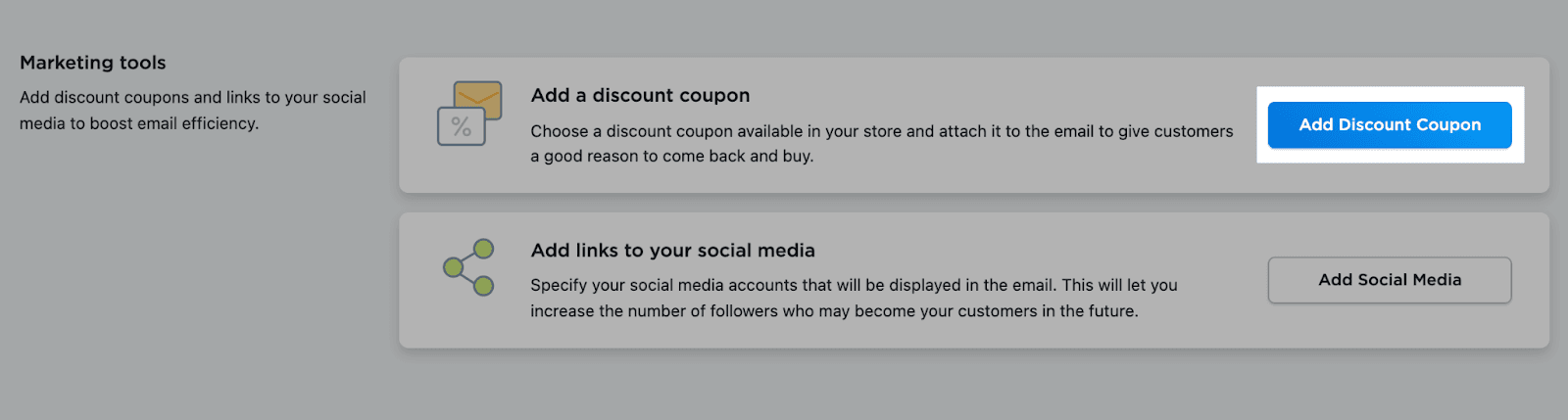Click the "Add links to your social media" title
This screenshot has width=1568, height=420.
(672, 250)
